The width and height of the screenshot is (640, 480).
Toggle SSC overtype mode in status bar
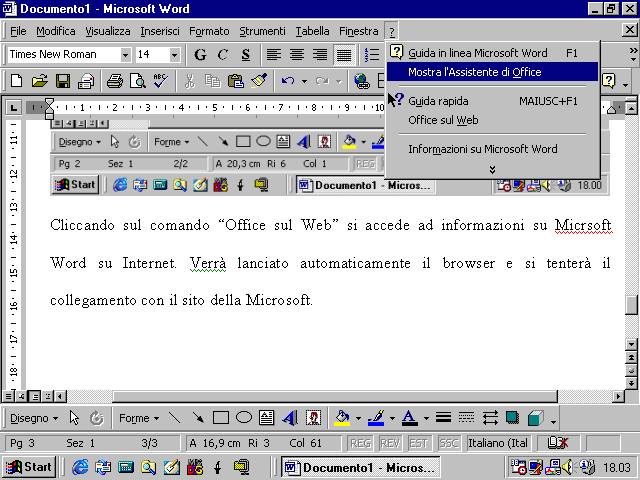(x=448, y=443)
